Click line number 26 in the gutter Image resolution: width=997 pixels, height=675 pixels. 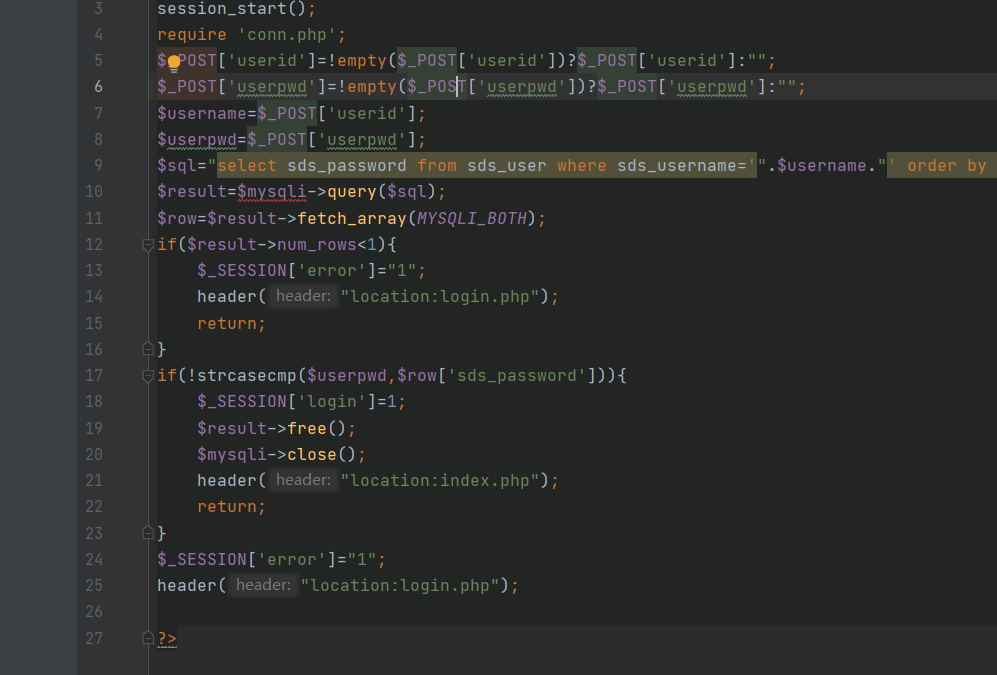[x=93, y=611]
